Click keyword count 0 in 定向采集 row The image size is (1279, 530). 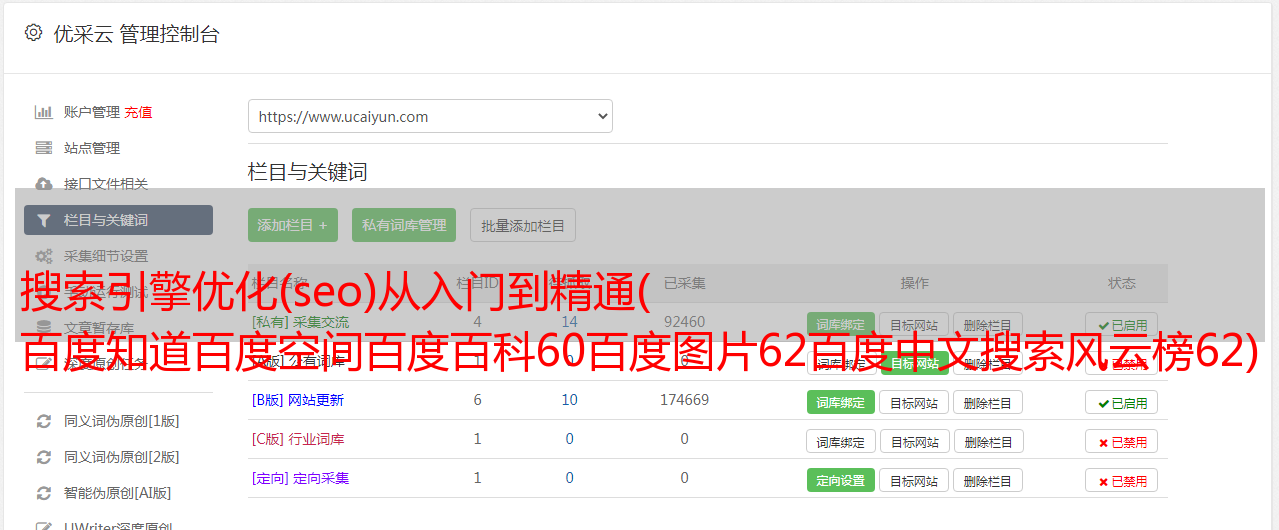click(x=570, y=478)
